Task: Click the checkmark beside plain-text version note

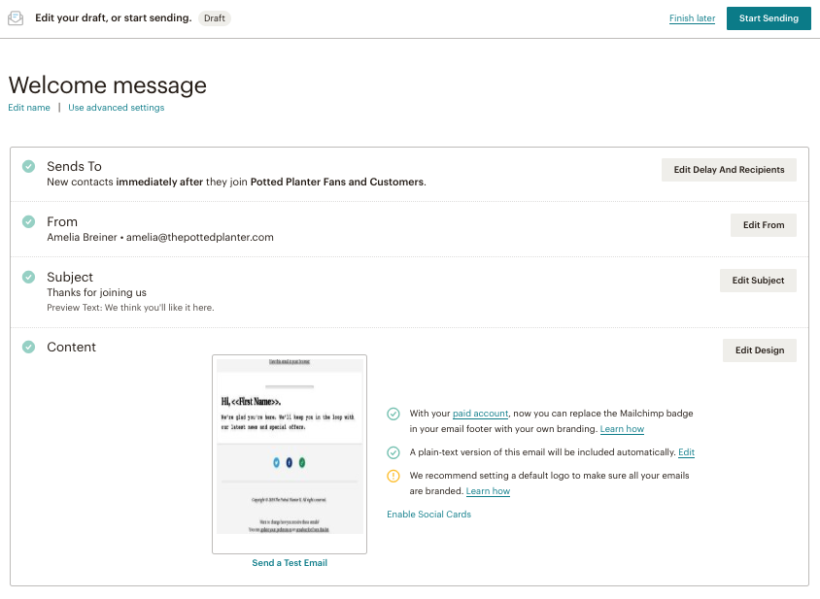Action: (x=395, y=452)
